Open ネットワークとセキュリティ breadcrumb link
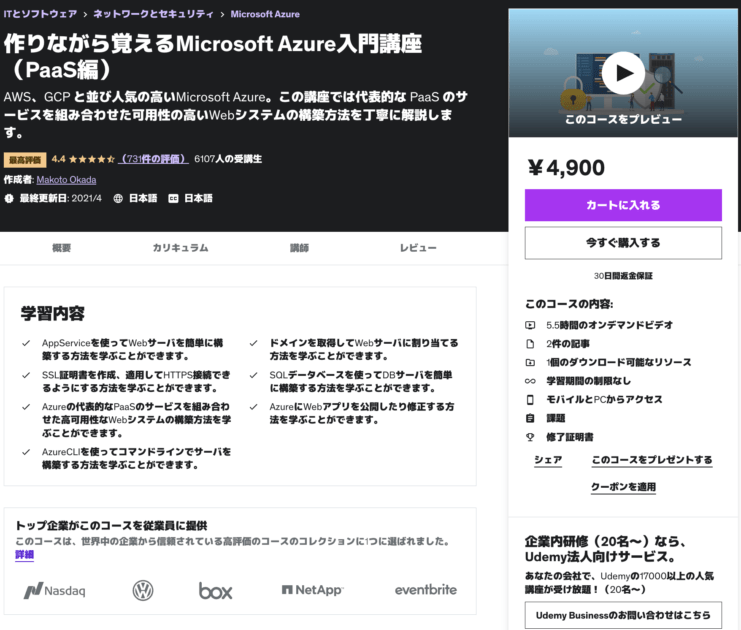Screen dimensions: 741x630 [153, 14]
